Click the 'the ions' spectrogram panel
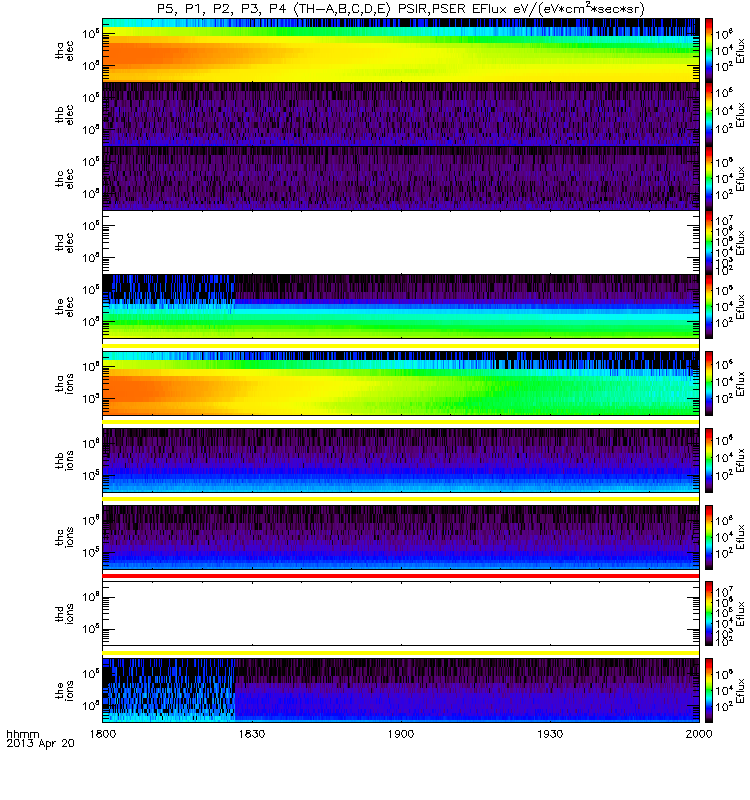Image resolution: width=750 pixels, height=800 pixels. [x=401, y=690]
